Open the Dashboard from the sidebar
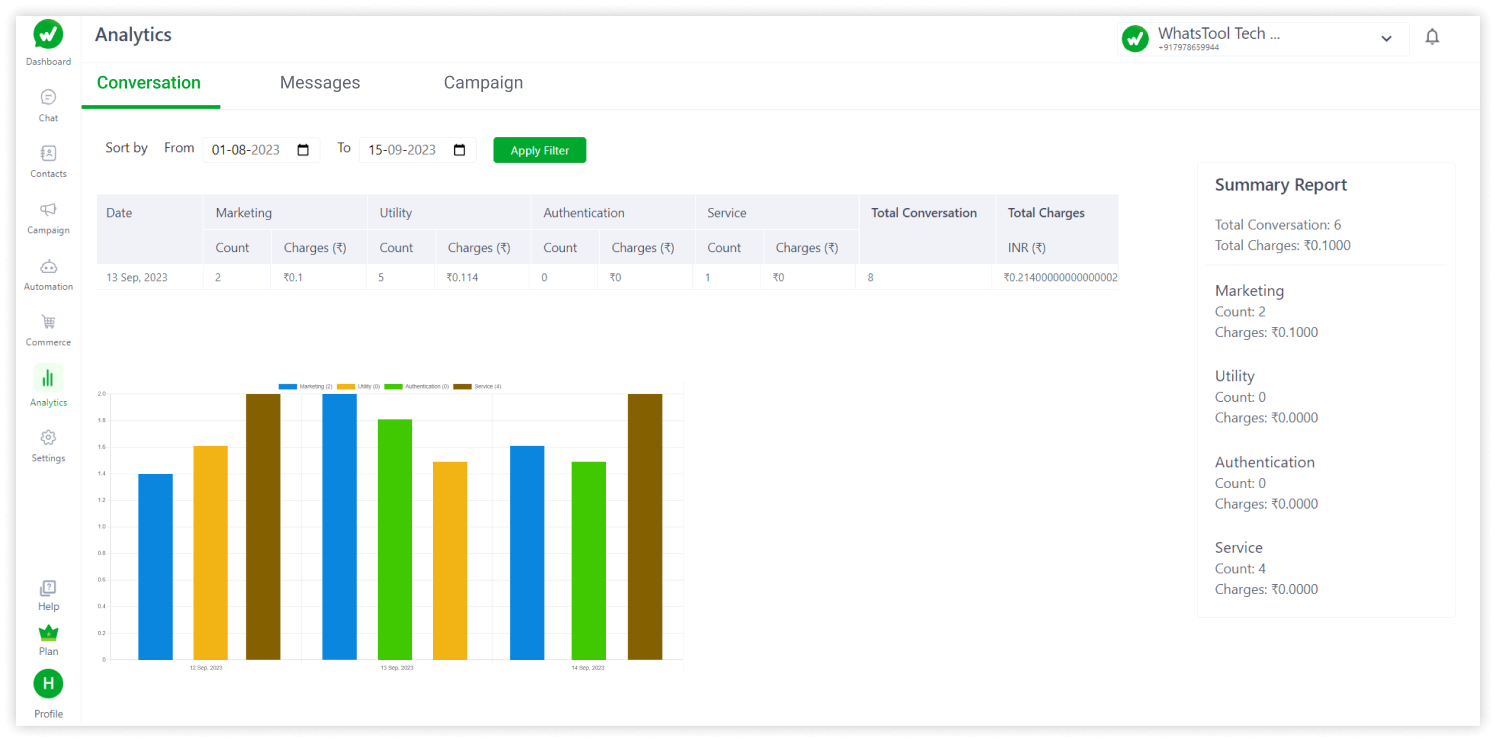This screenshot has width=1495, height=741. (47, 40)
